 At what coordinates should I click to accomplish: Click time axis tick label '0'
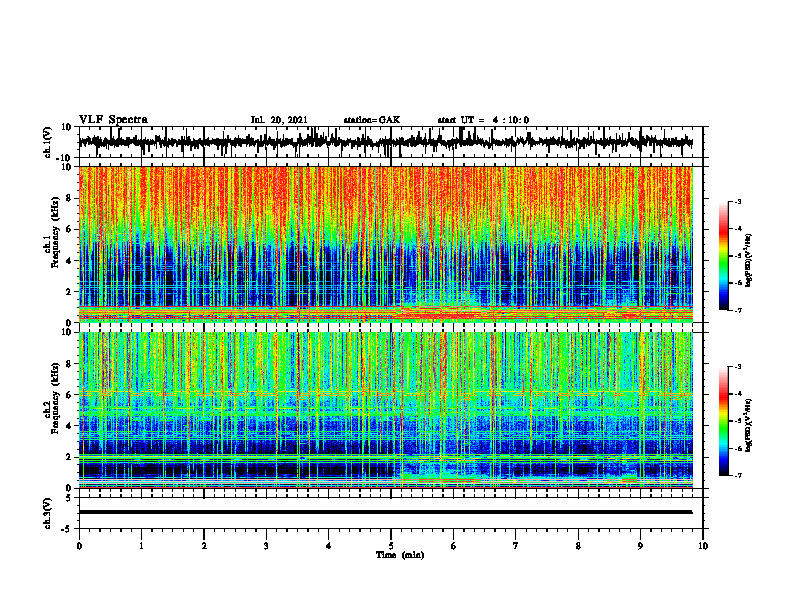click(79, 546)
